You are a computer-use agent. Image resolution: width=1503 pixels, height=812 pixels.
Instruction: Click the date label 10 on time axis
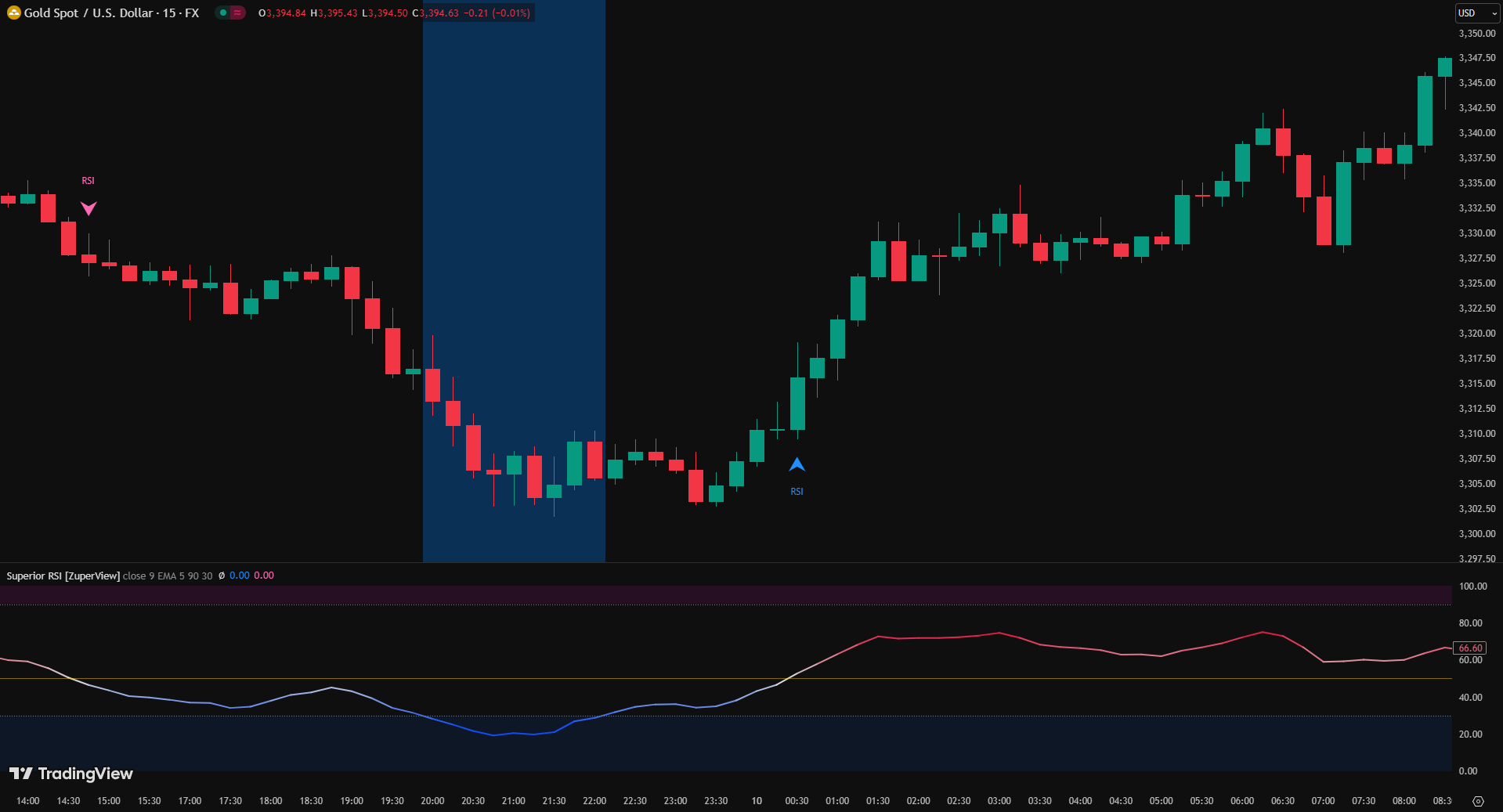coord(757,801)
